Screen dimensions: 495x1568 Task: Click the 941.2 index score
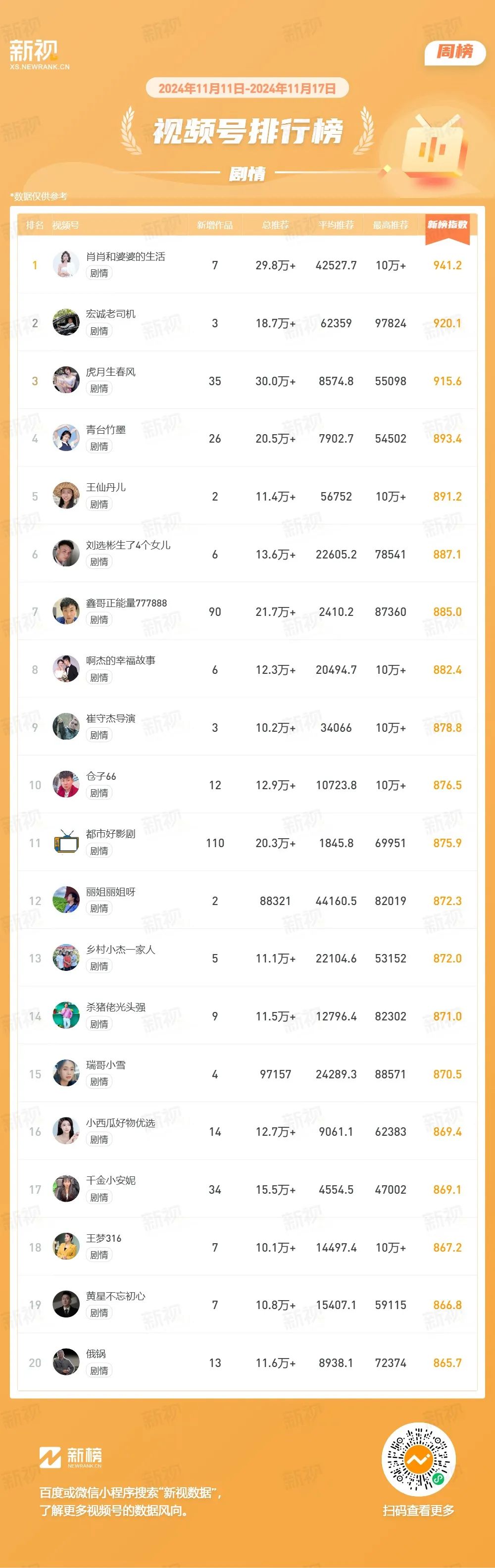[447, 265]
